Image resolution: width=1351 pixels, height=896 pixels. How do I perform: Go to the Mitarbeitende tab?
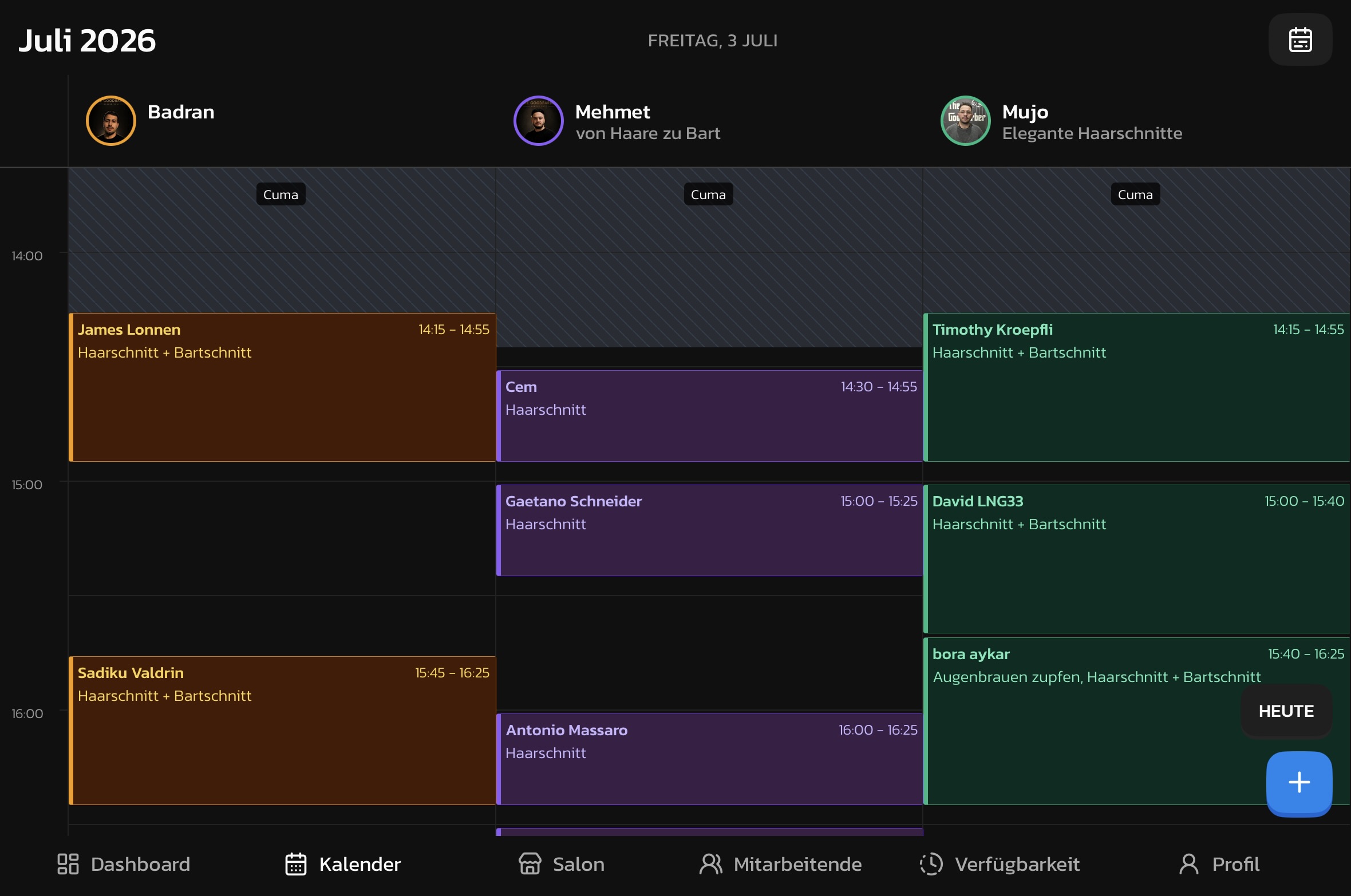(x=780, y=864)
